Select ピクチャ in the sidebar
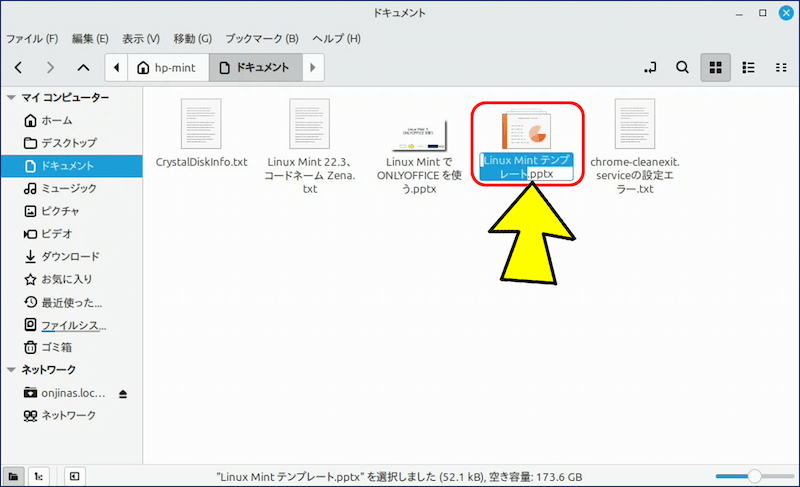Image resolution: width=800 pixels, height=487 pixels. pyautogui.click(x=71, y=211)
